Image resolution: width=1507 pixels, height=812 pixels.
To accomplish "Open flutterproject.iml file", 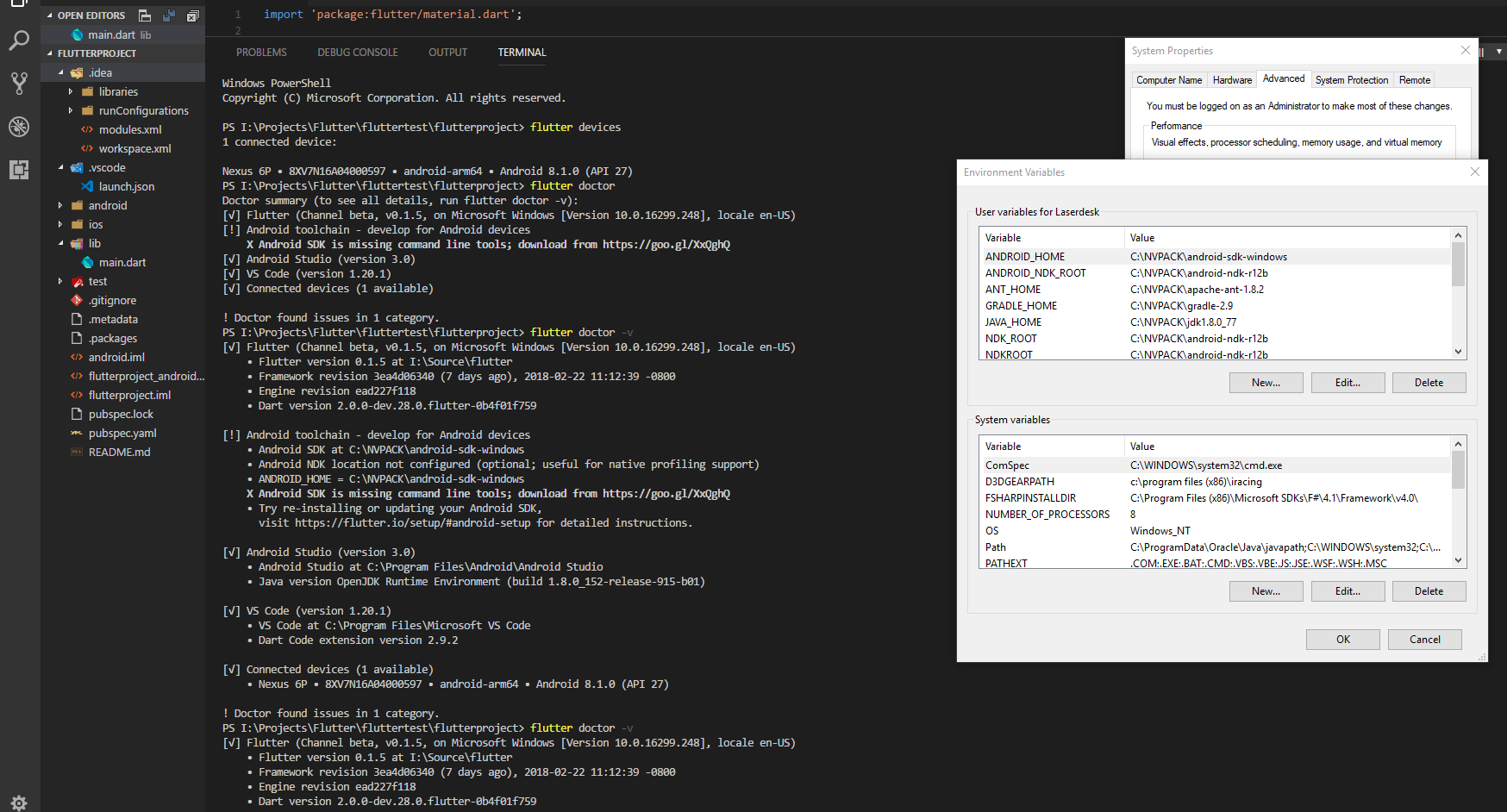I will [x=122, y=395].
